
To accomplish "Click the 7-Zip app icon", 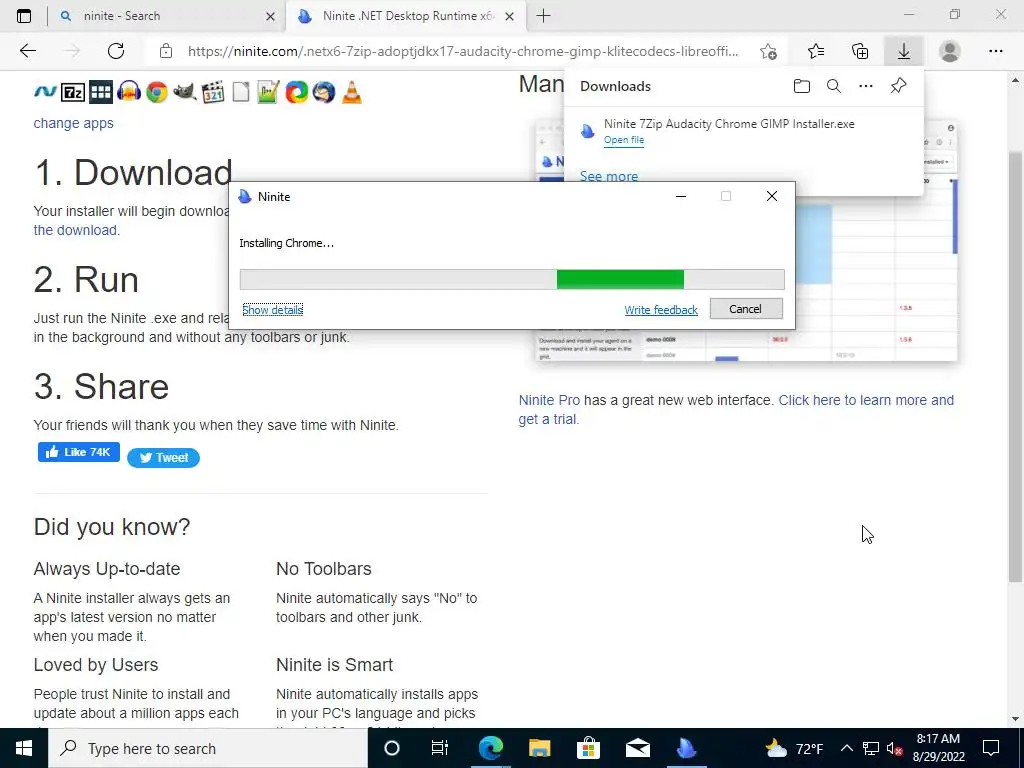I will pos(72,92).
